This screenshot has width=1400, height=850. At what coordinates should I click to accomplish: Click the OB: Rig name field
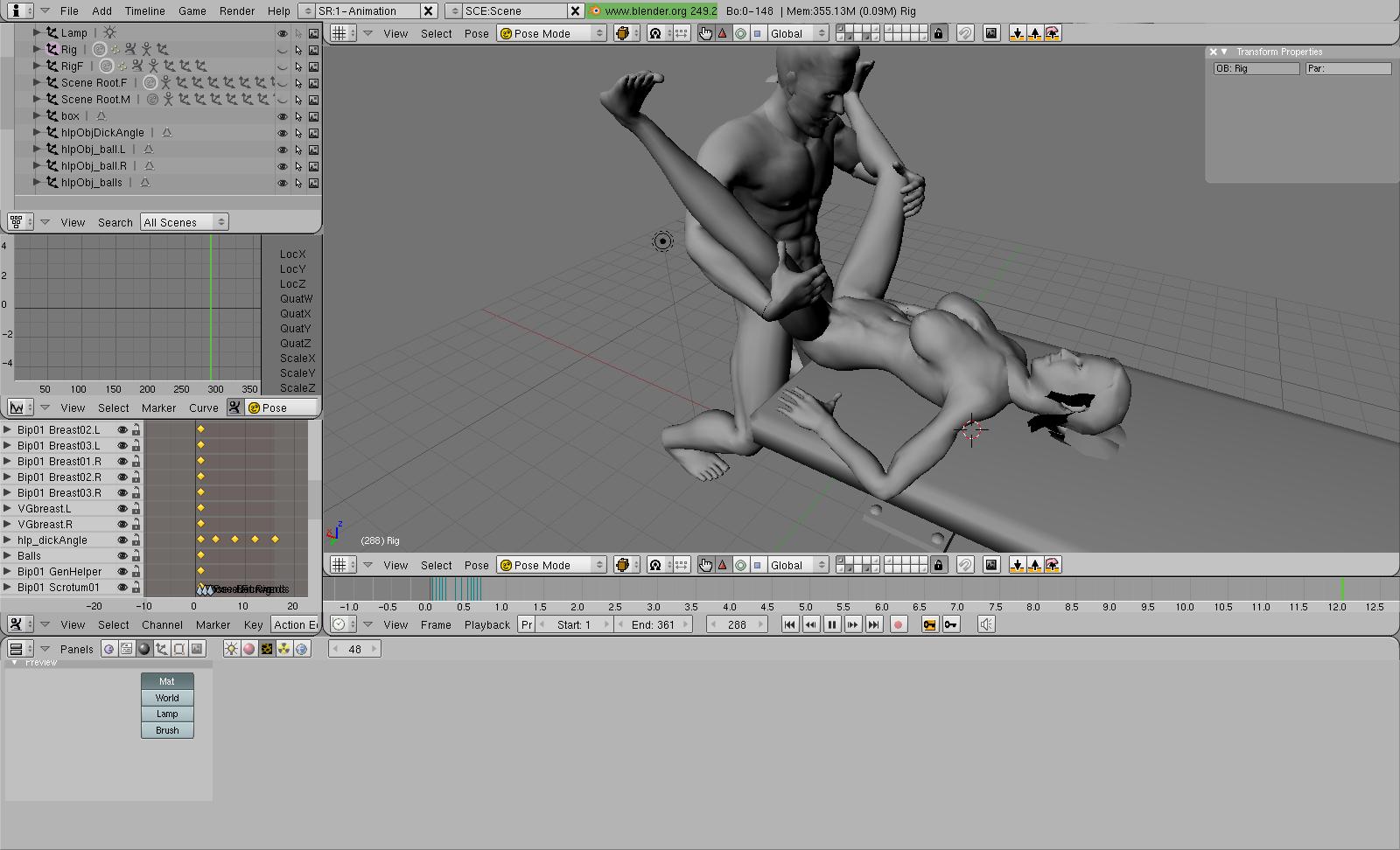point(1256,68)
